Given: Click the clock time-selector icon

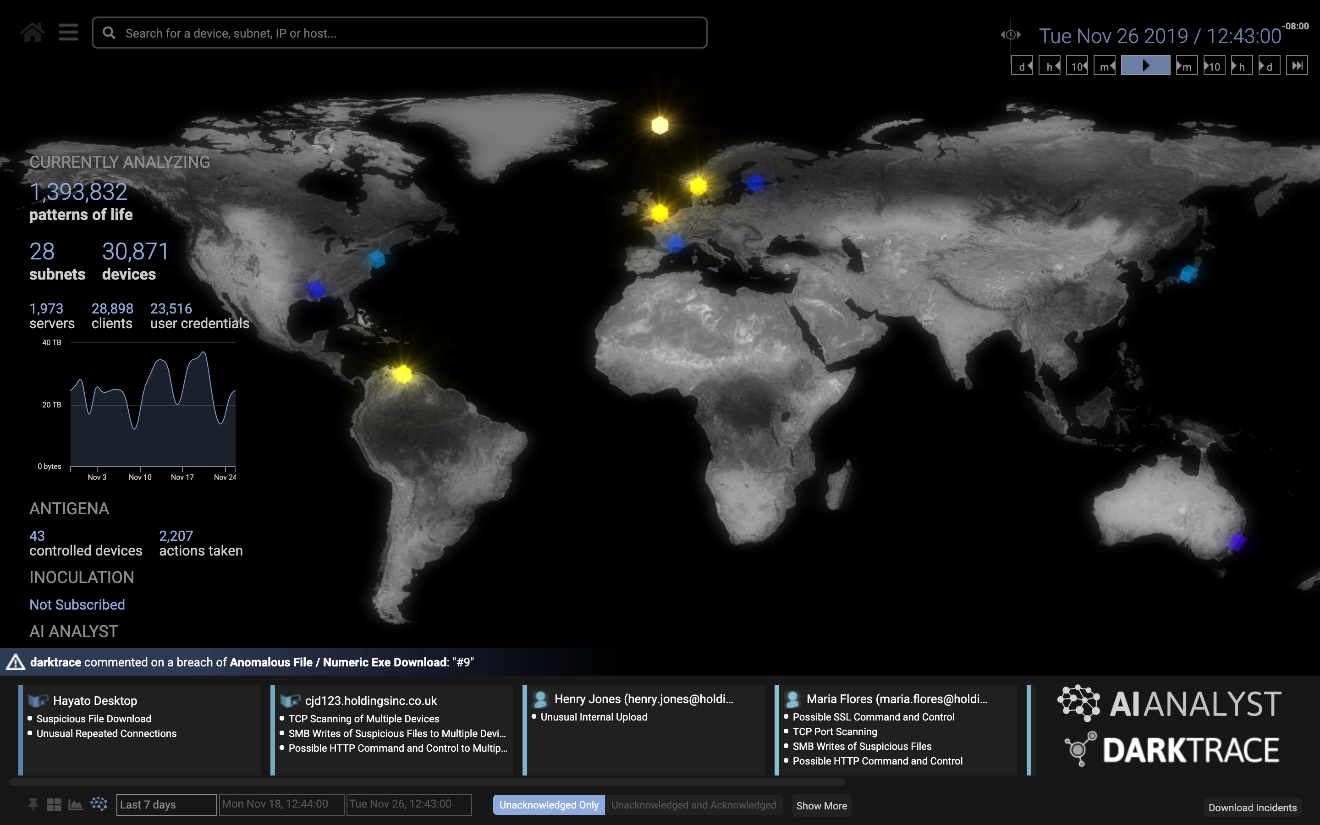Looking at the screenshot, I should 1011,35.
